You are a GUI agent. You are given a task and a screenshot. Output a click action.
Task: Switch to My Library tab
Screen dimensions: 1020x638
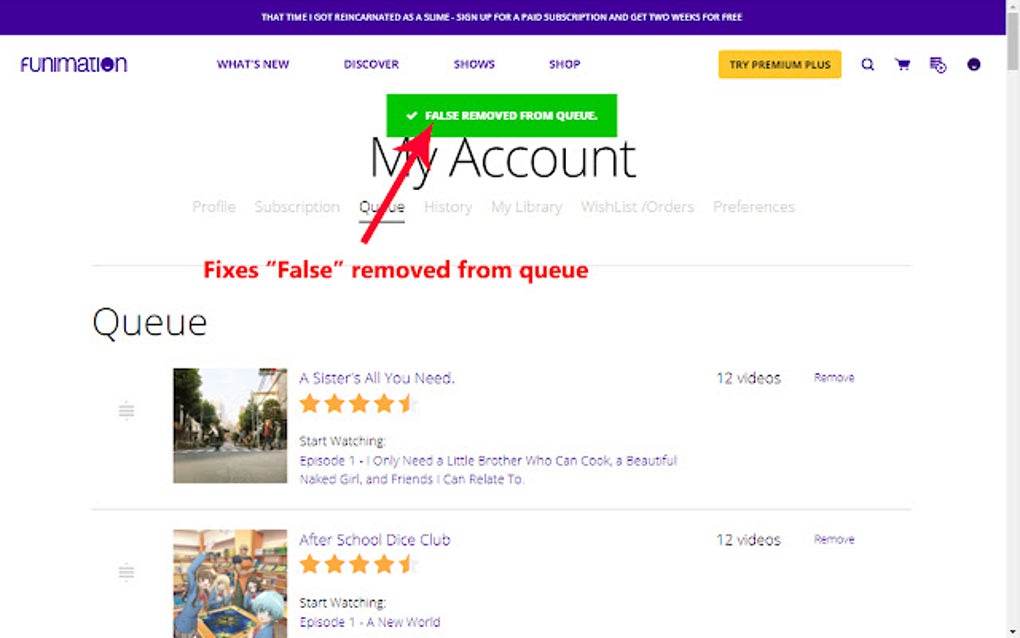[527, 207]
